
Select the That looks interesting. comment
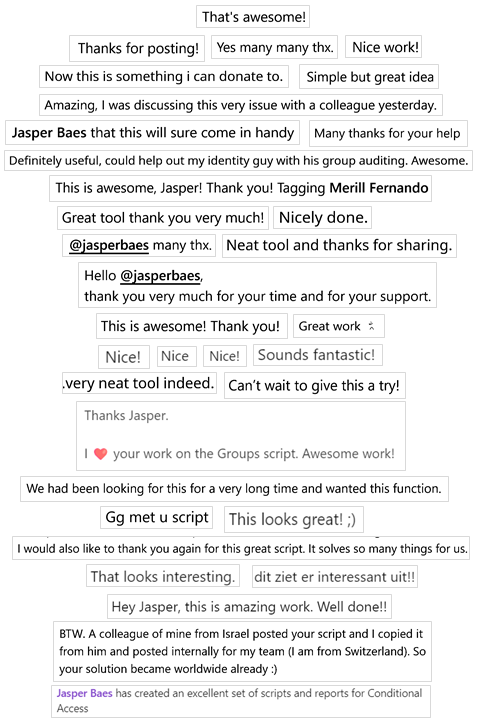163,576
